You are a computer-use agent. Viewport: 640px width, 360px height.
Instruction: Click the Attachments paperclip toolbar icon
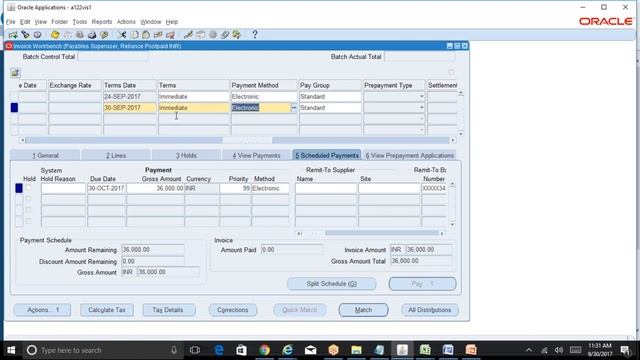pyautogui.click(x=225, y=35)
